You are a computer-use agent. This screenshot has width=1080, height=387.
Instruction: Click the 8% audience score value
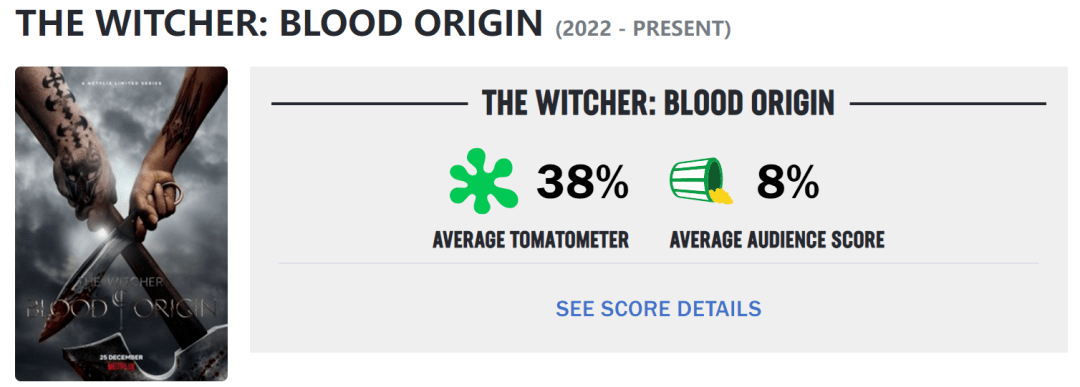click(x=789, y=183)
